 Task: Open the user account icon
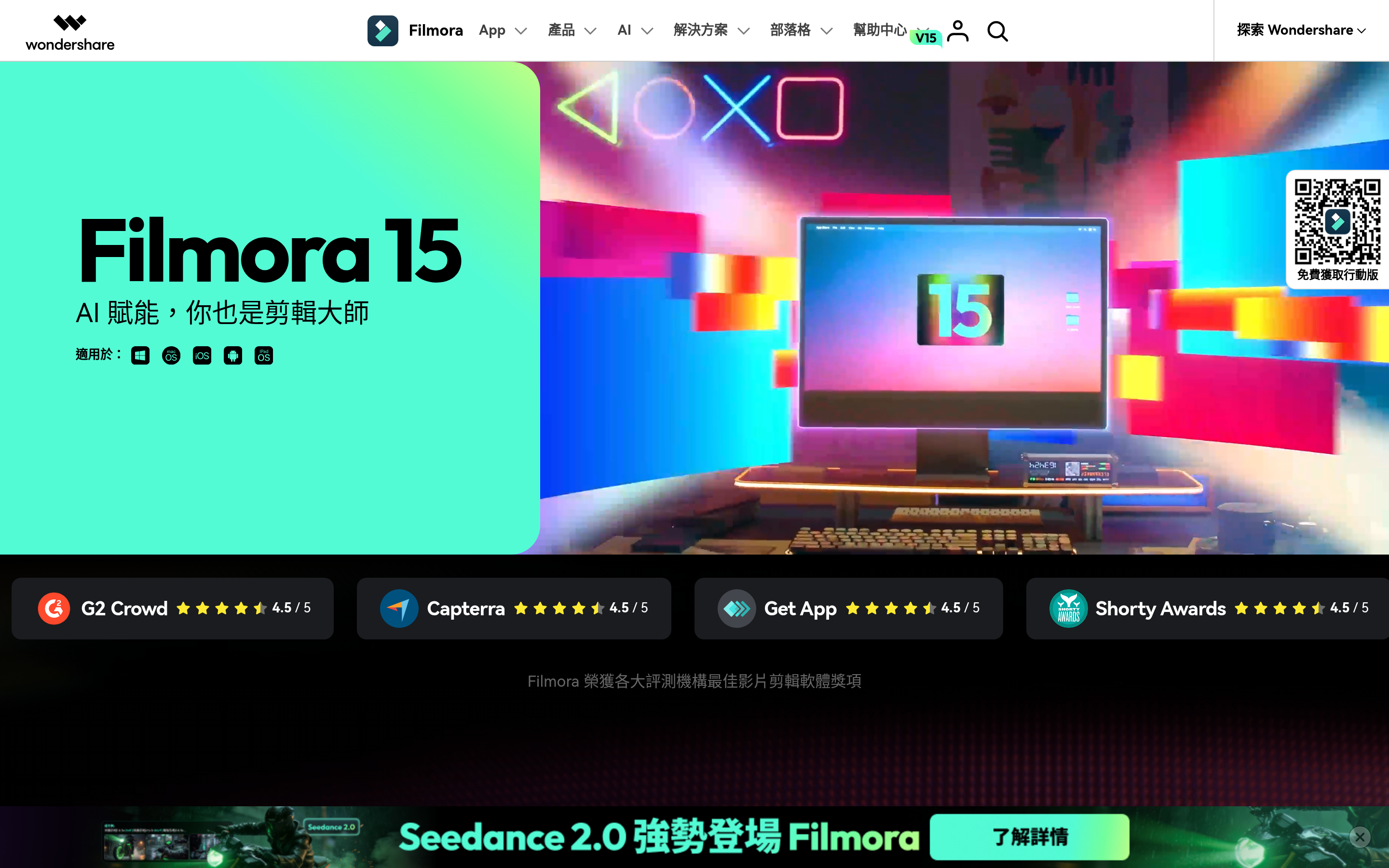coord(957,31)
